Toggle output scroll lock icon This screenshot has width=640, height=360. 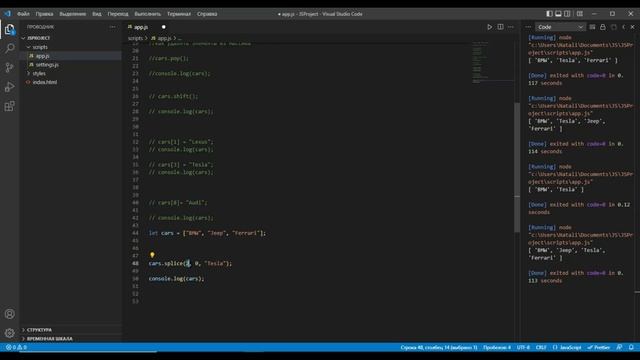click(x=603, y=27)
